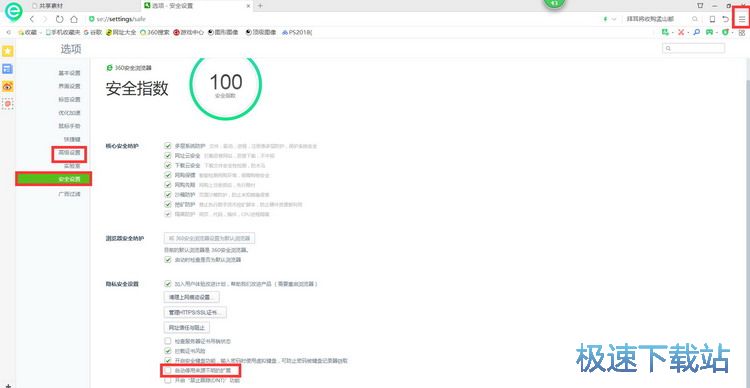The width and height of the screenshot is (750, 388).
Task: Enable 检查服务器证书吊销状态 checkbox
Action: [167, 341]
